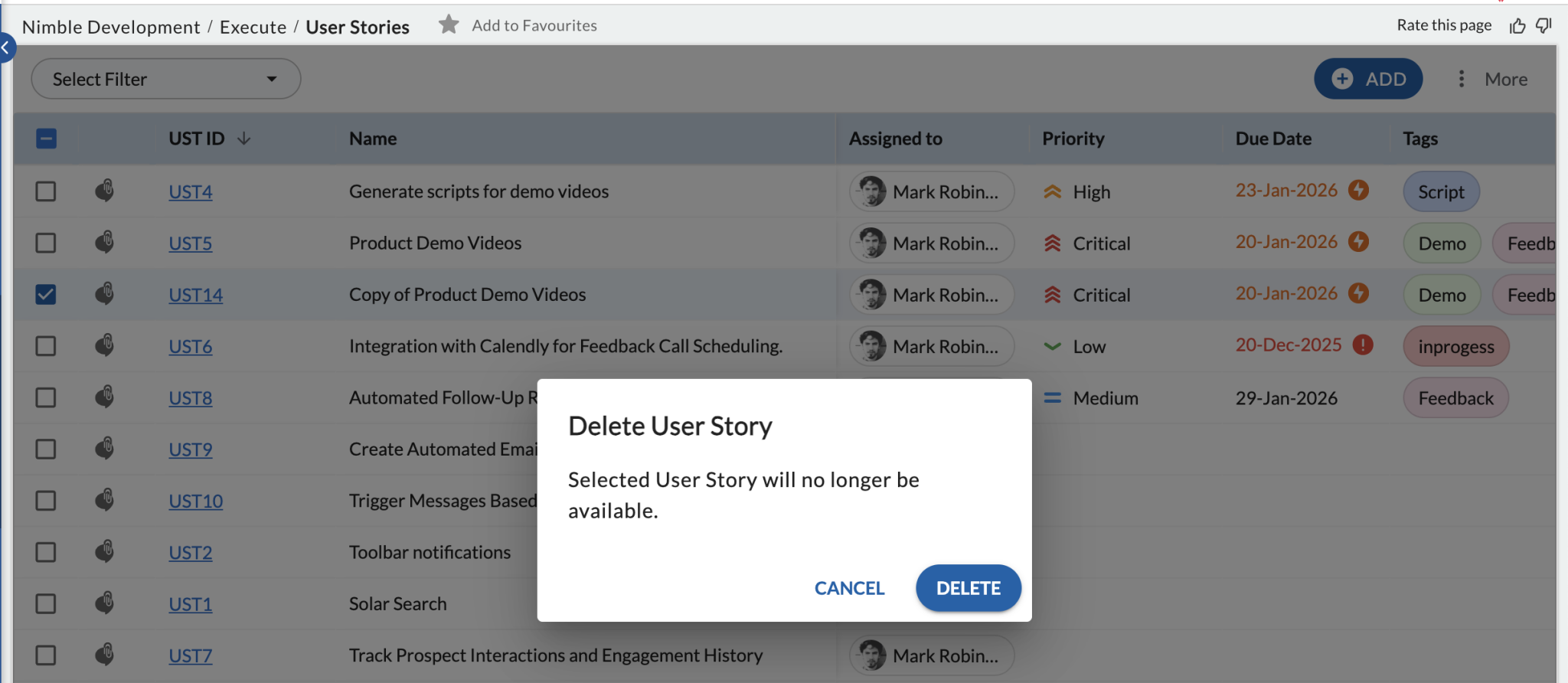Viewport: 1568px width, 683px height.
Task: Click the Script tag chip
Action: 1441,191
